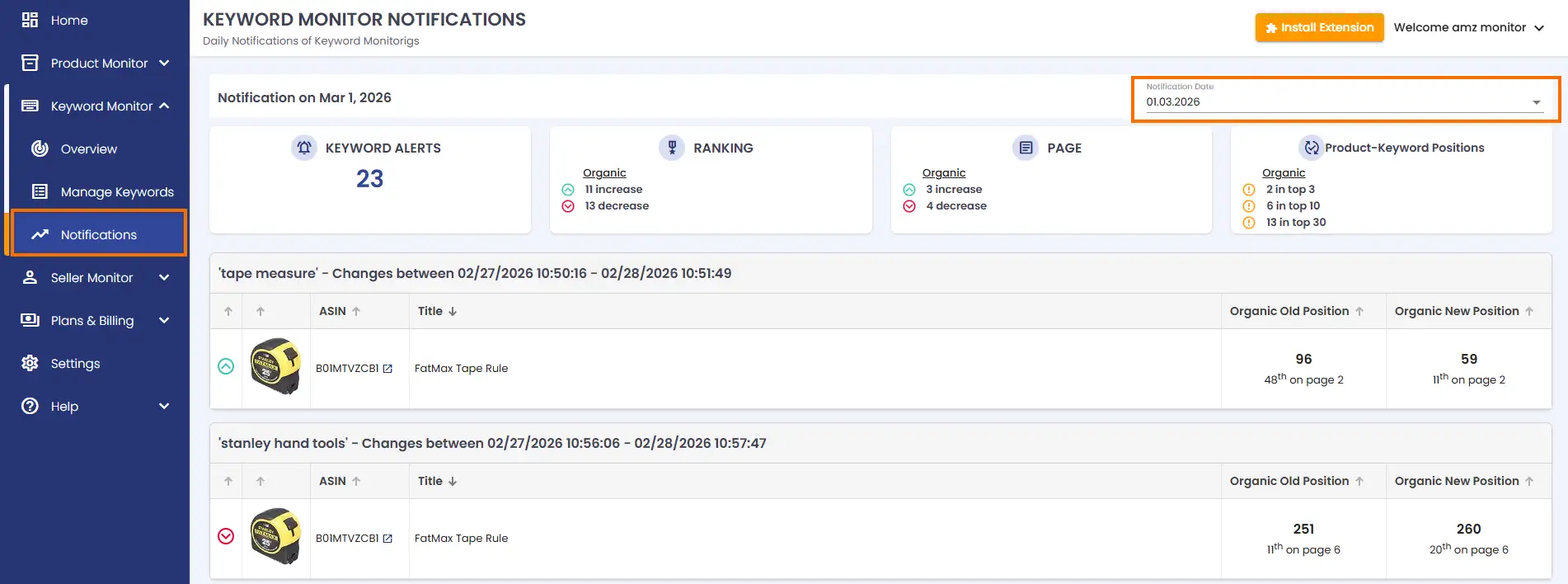The image size is (1568, 584).
Task: Expand the Seller Monitor submenu chevron
Action: [x=164, y=277]
